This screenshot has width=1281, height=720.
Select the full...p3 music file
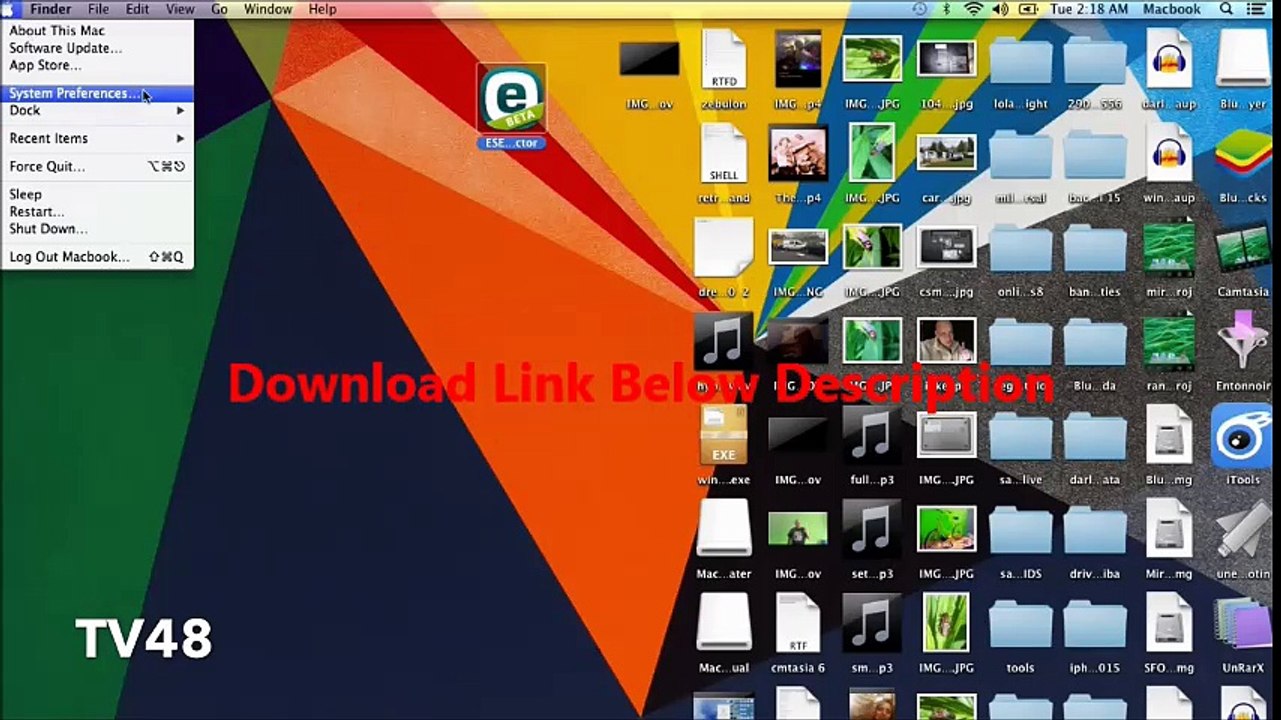coord(871,436)
